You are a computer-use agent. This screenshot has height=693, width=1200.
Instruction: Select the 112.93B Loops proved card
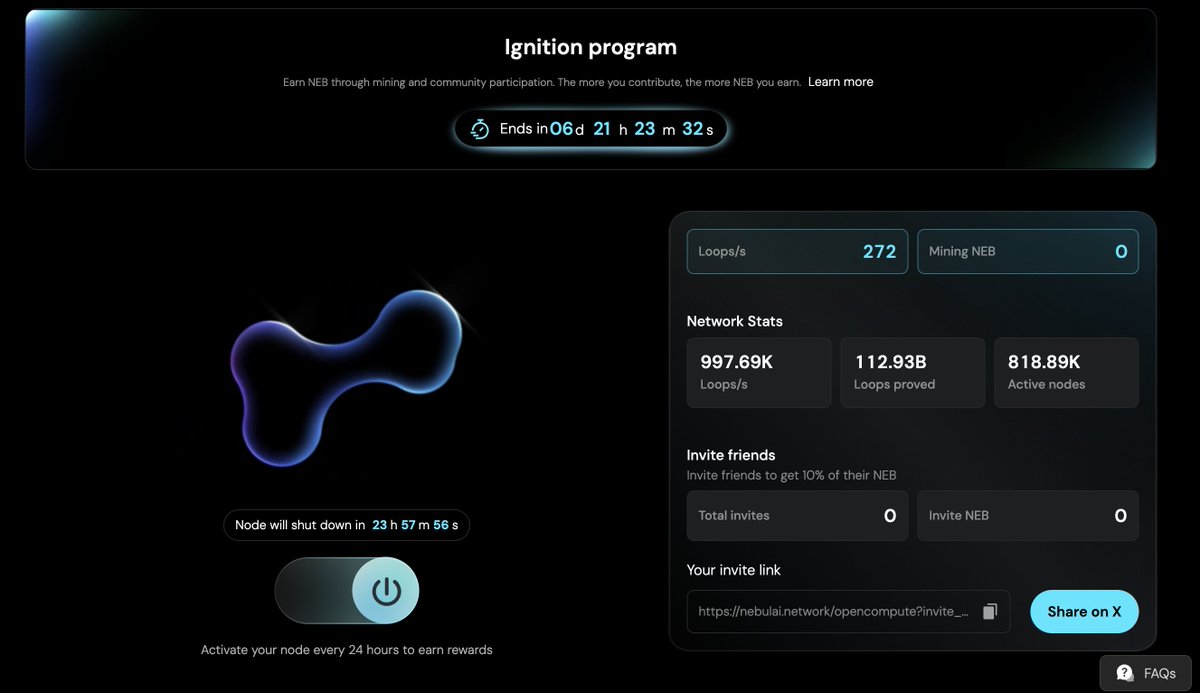(912, 372)
